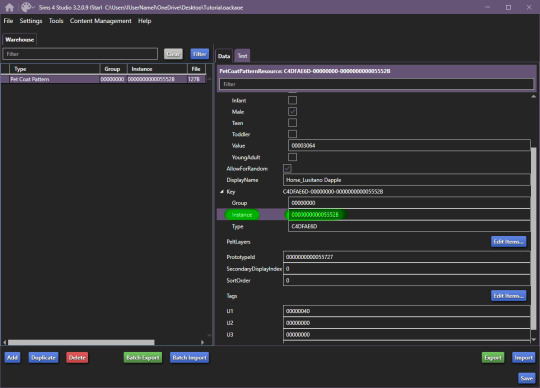Edit the Value field 00003064

coord(409,145)
